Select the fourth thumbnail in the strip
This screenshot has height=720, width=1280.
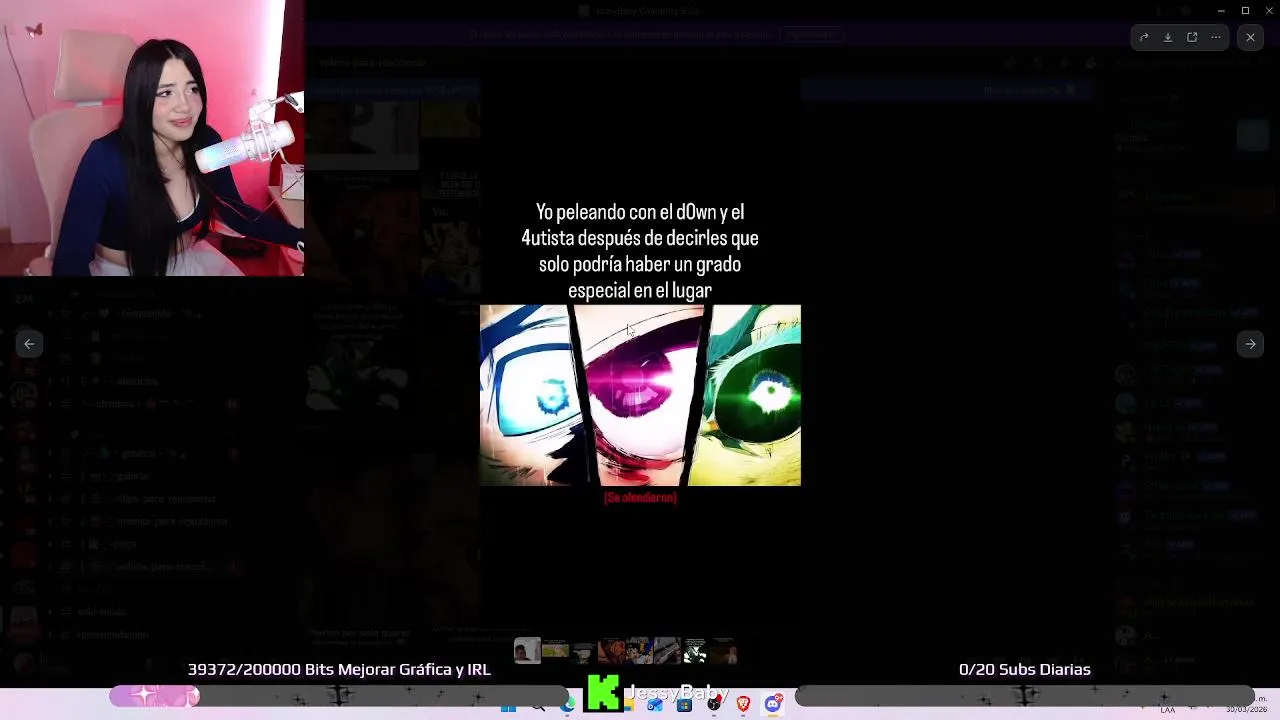(x=611, y=651)
